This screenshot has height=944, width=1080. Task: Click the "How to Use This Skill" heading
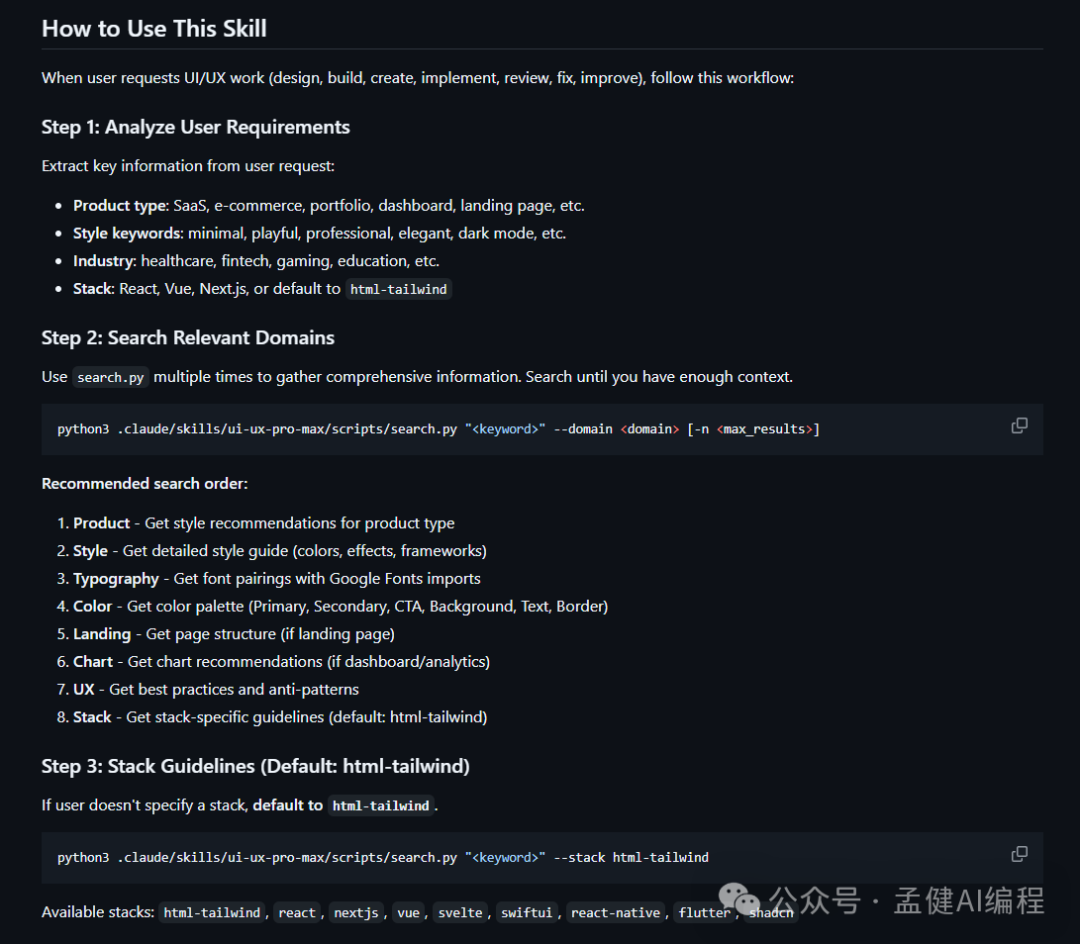154,28
